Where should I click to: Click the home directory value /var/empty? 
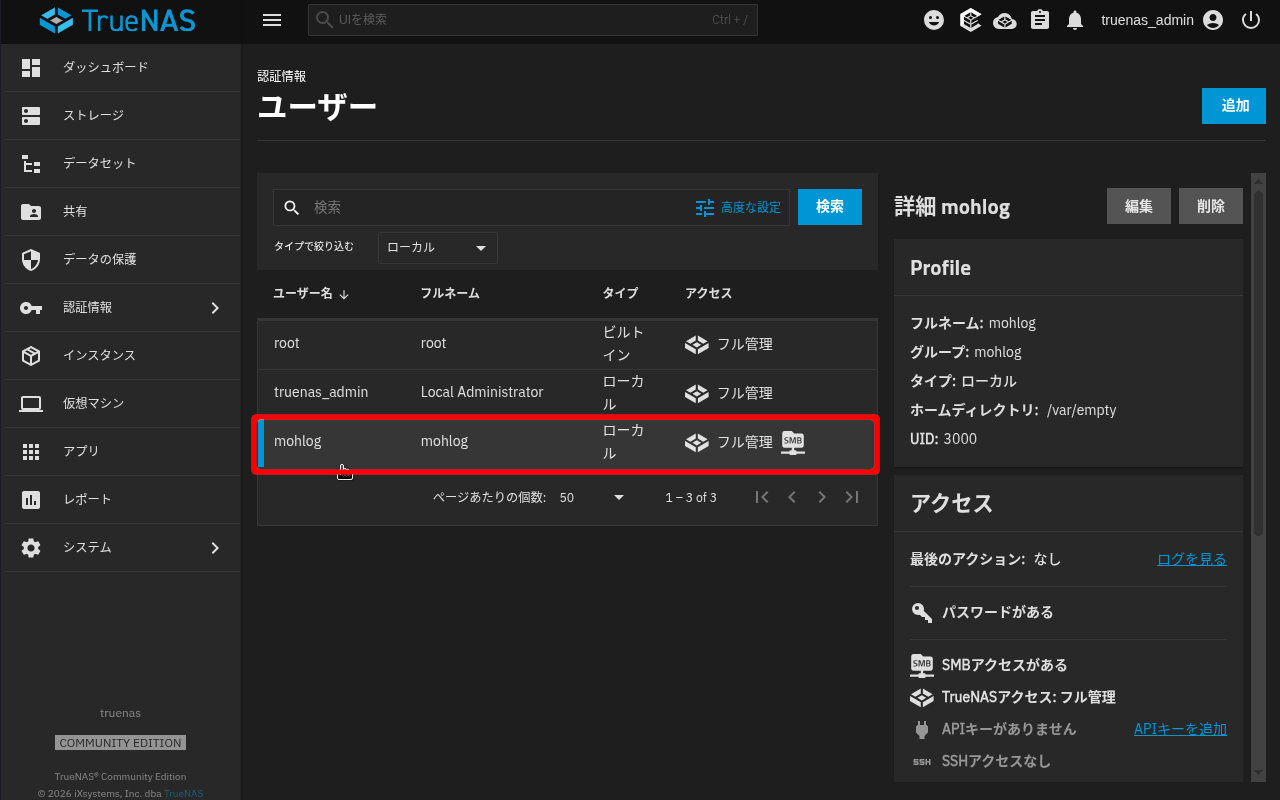[x=1081, y=410]
